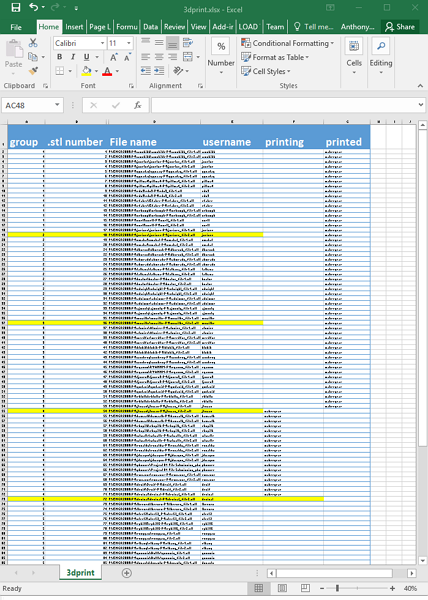Click Align Right icon

[173, 57]
